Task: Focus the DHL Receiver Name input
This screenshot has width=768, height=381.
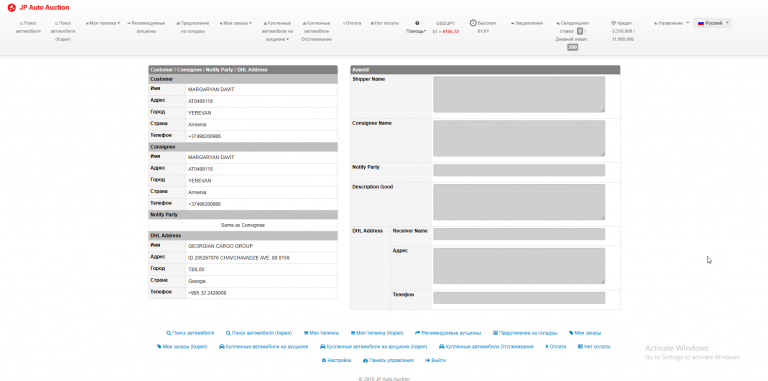Action: click(x=519, y=234)
